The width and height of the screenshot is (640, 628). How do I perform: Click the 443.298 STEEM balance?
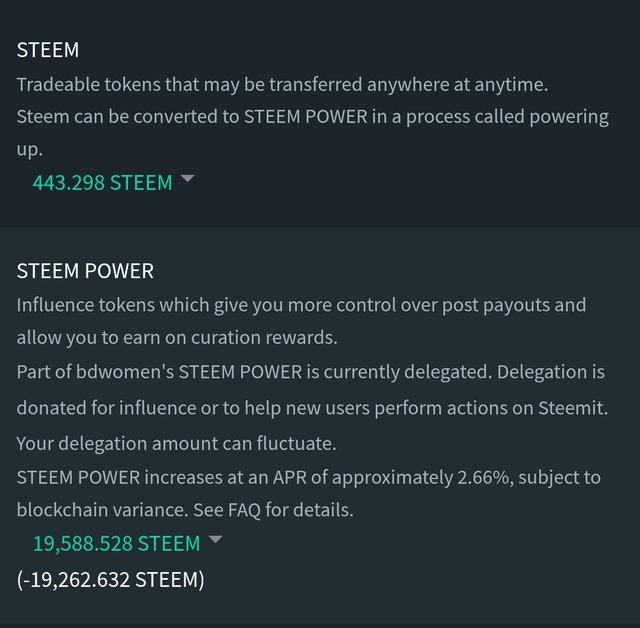coord(102,182)
